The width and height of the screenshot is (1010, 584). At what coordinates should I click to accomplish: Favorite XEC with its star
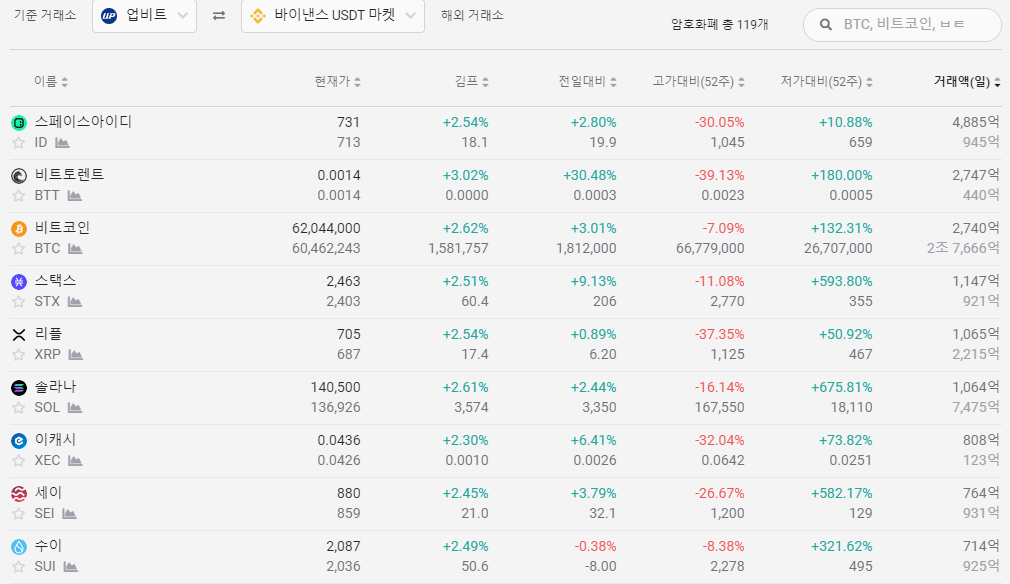(19, 460)
